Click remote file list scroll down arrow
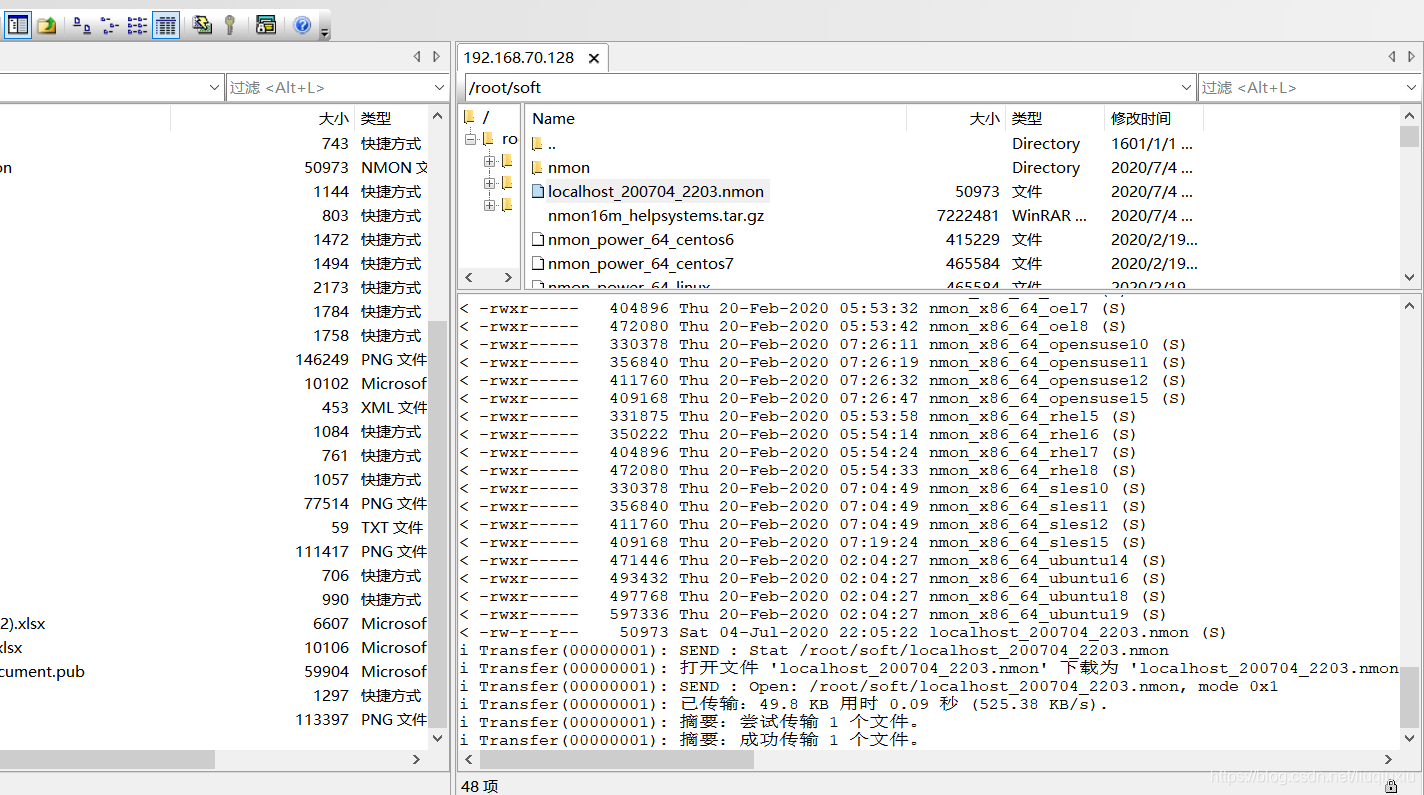The height and width of the screenshot is (795, 1424). pos(1409,278)
